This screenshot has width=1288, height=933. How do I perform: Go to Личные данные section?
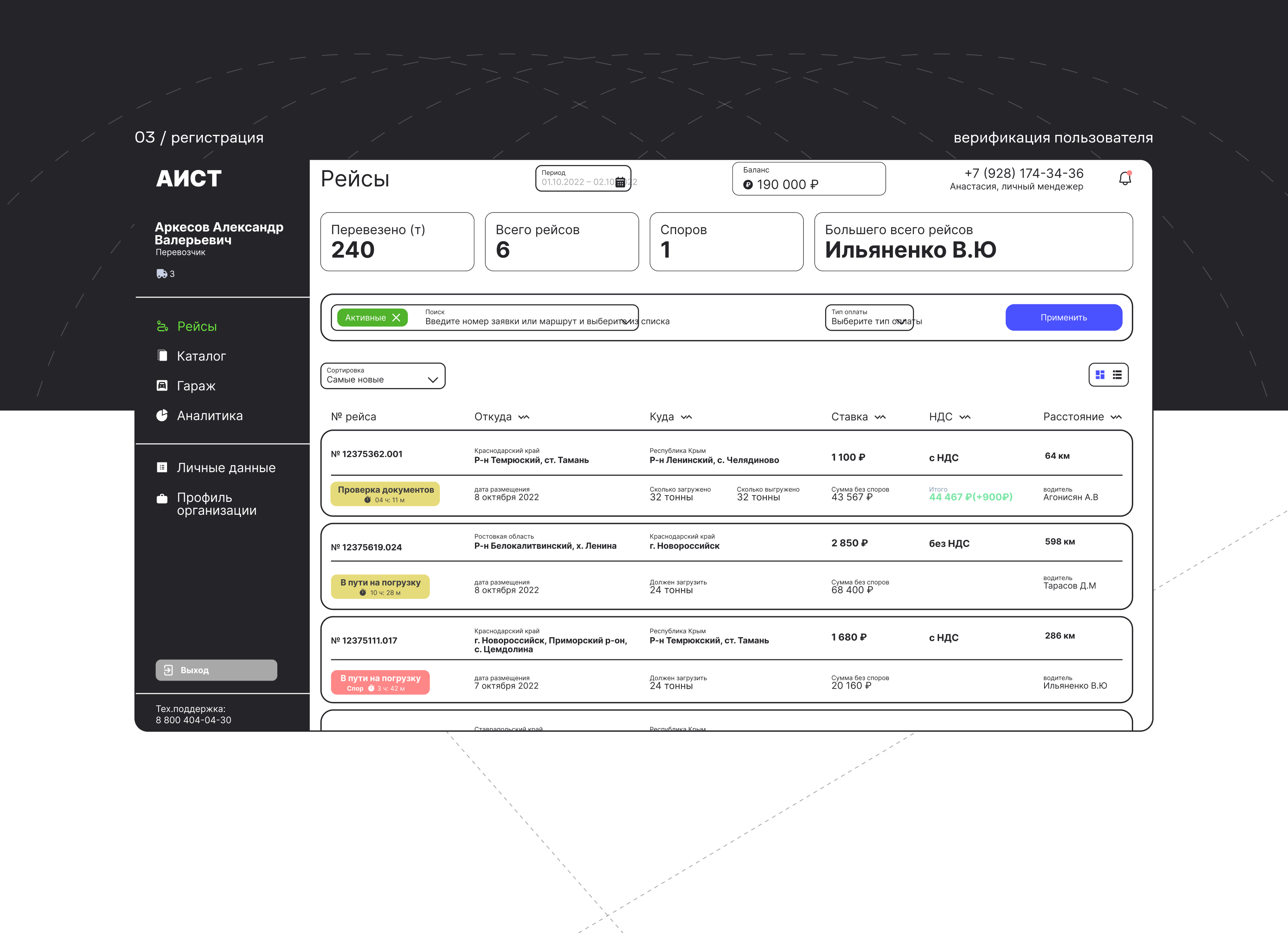[225, 467]
